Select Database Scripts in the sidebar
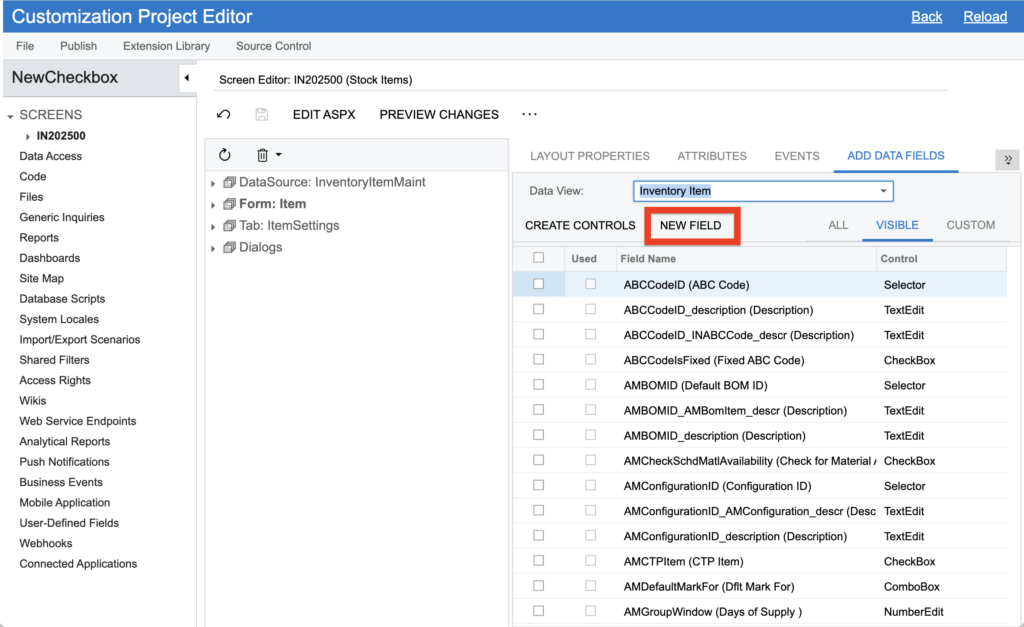Screen dimensions: 1024x627 (x=62, y=299)
